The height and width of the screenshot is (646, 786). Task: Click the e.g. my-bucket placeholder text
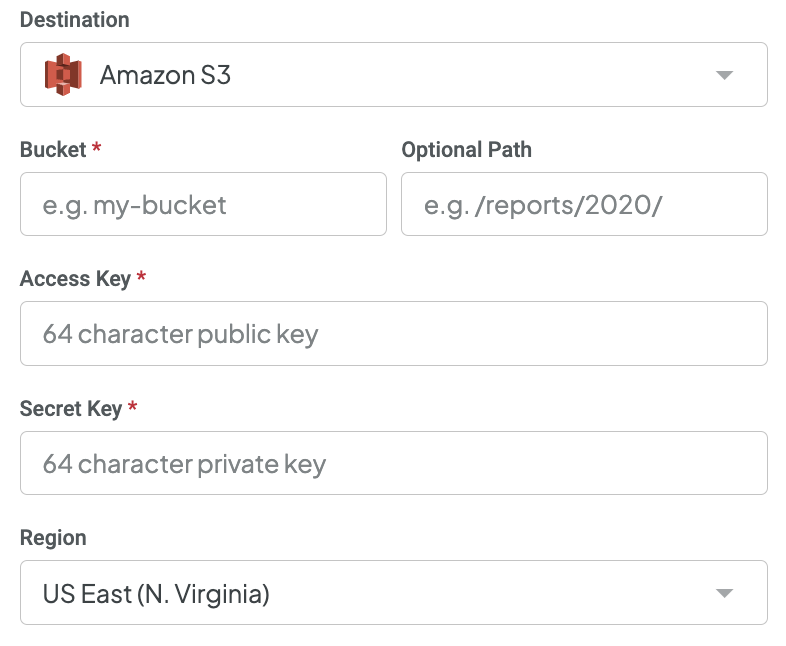pos(134,205)
